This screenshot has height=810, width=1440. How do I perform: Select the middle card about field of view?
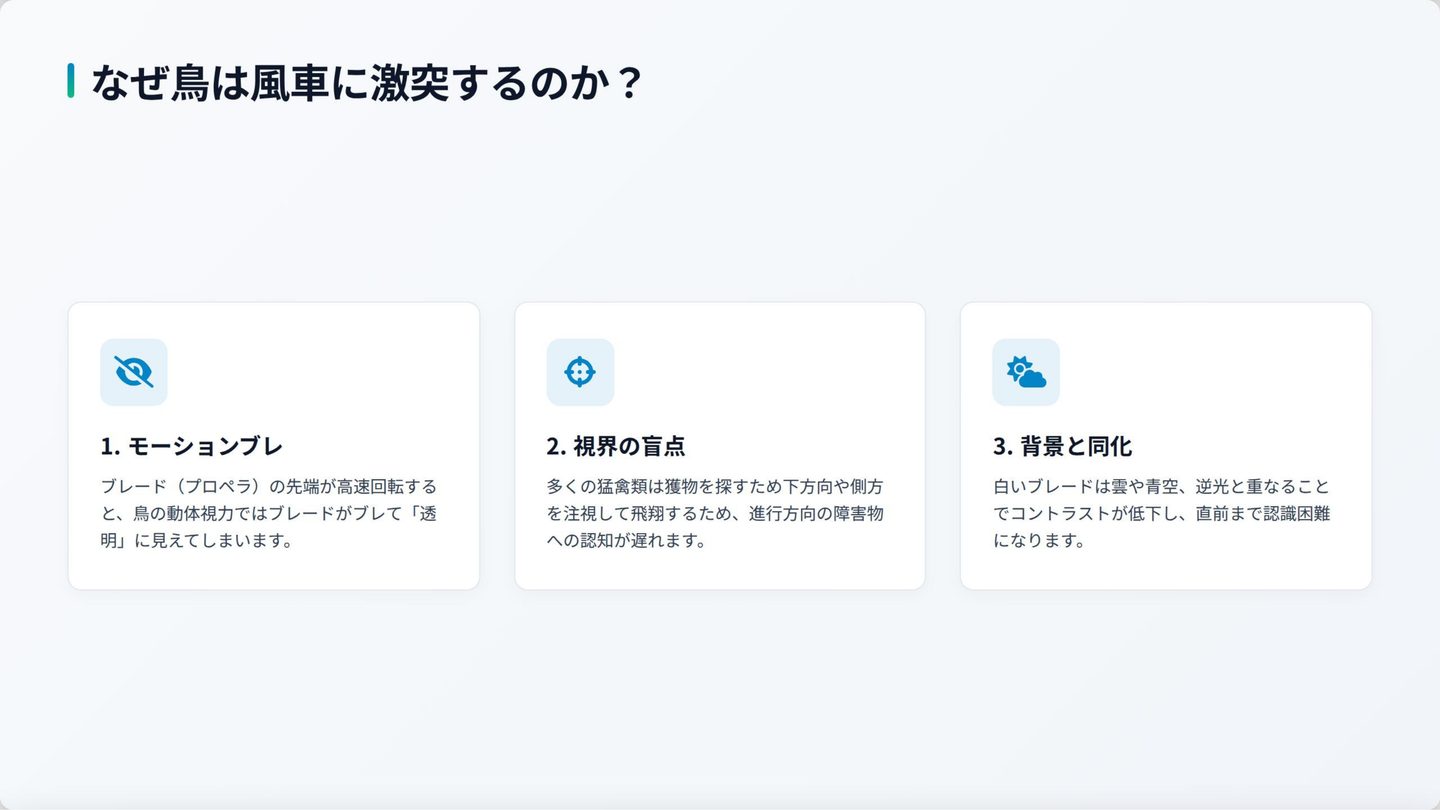(720, 446)
